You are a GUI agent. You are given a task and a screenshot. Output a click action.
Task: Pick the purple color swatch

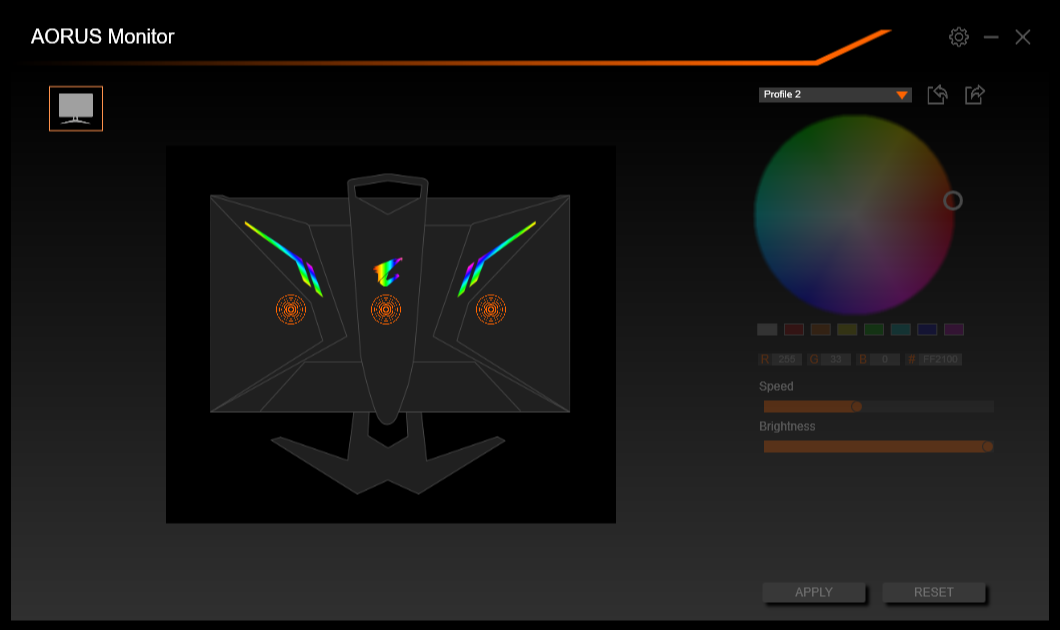click(x=954, y=329)
